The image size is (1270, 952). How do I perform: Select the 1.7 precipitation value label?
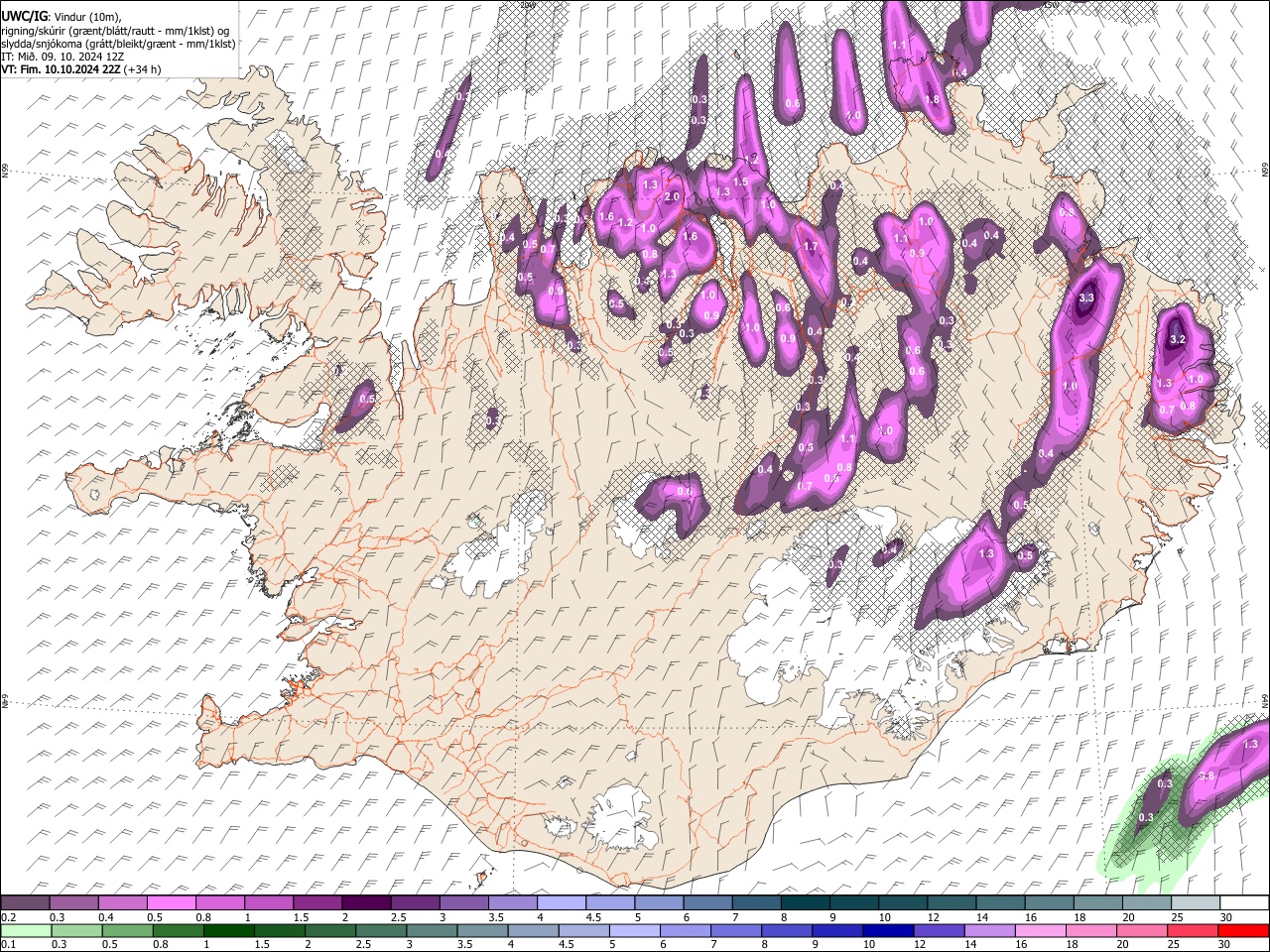tap(810, 247)
